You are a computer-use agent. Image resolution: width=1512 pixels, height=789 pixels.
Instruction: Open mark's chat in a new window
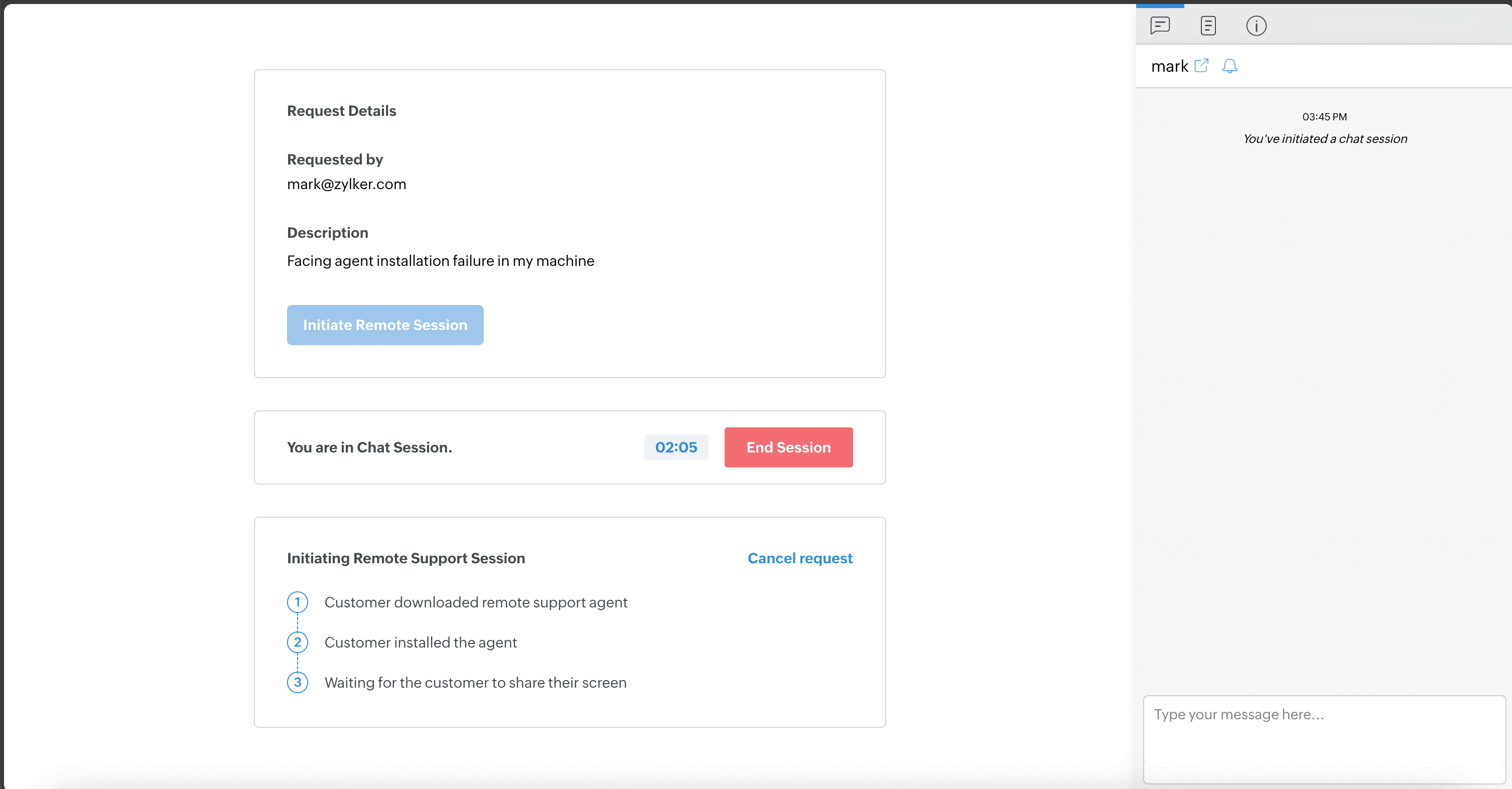tap(1202, 66)
